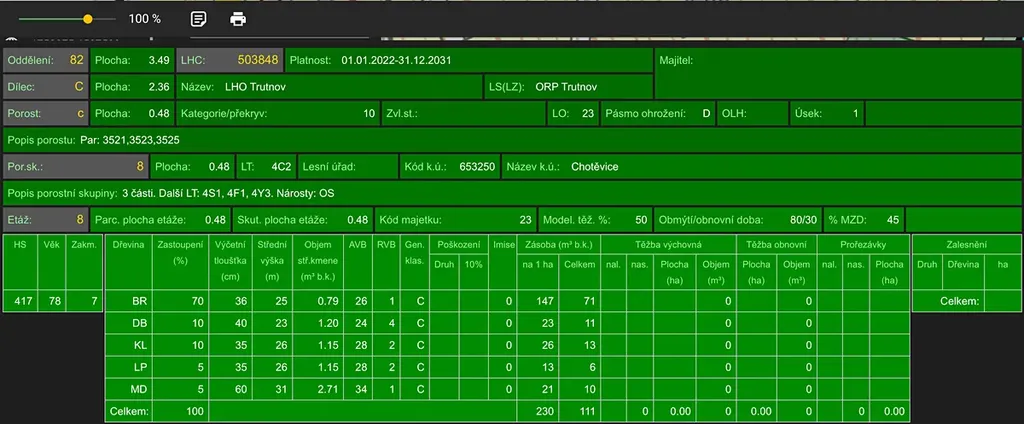Click the print icon in toolbar
1024x424 pixels.
[x=238, y=19]
